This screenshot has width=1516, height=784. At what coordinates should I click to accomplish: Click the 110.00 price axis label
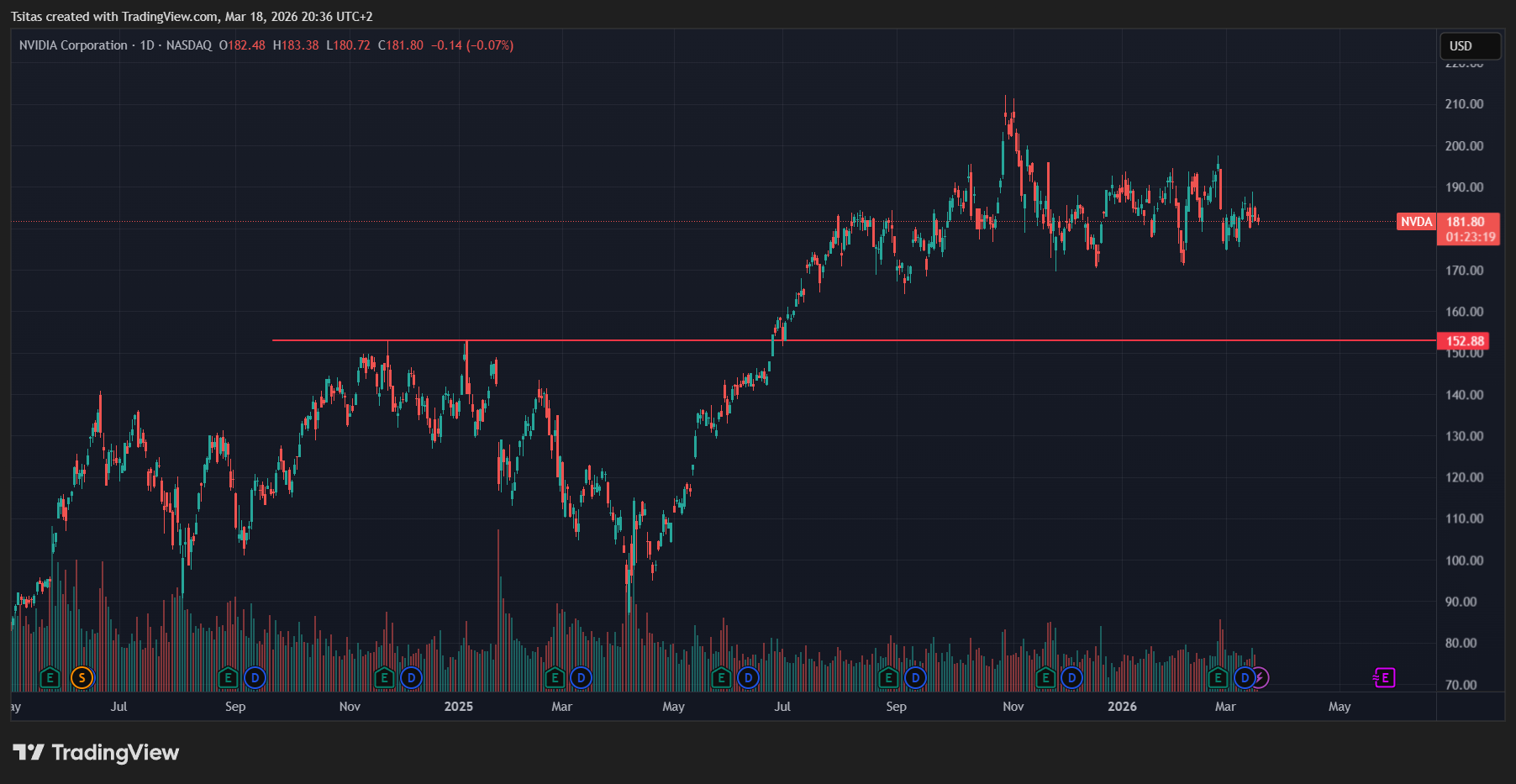coord(1464,518)
